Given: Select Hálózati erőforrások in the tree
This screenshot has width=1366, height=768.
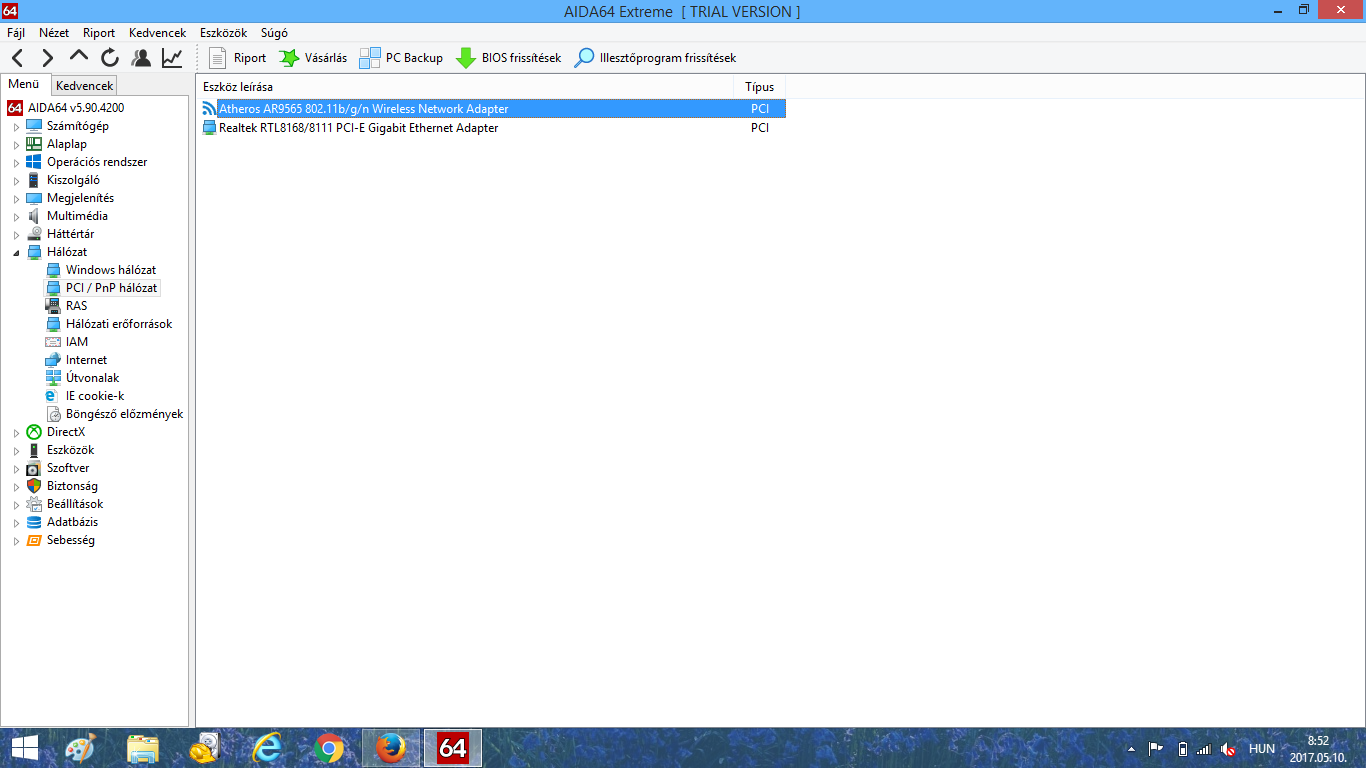Looking at the screenshot, I should [109, 324].
